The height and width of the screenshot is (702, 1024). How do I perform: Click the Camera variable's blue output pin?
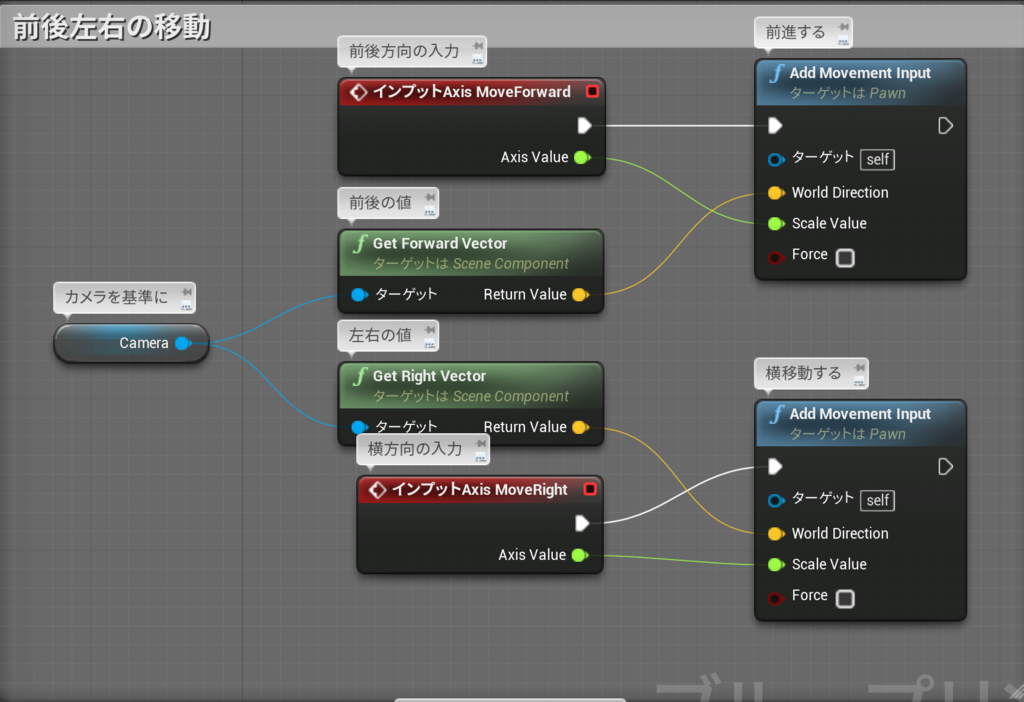pos(184,343)
